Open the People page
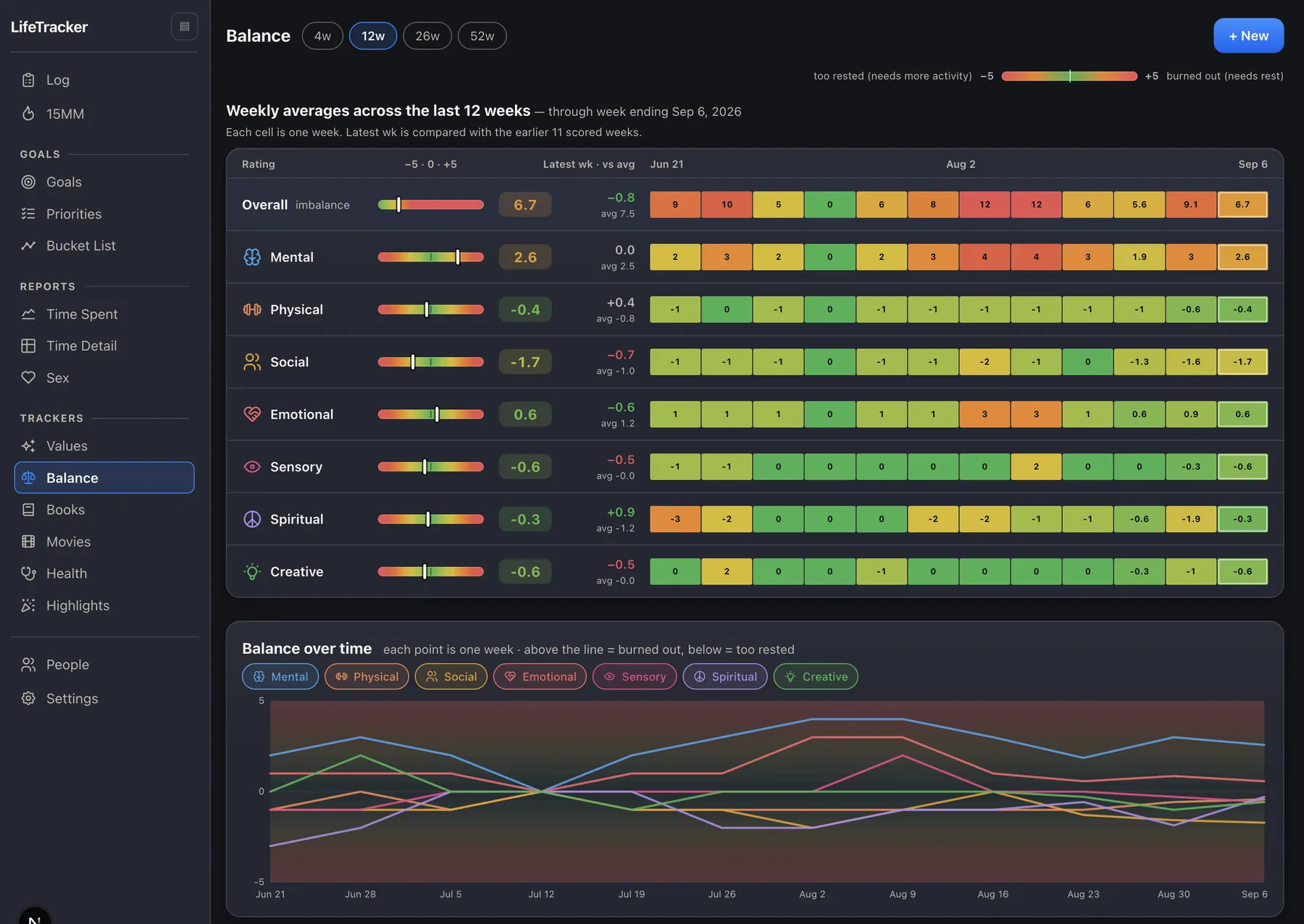1304x924 pixels. point(104,664)
